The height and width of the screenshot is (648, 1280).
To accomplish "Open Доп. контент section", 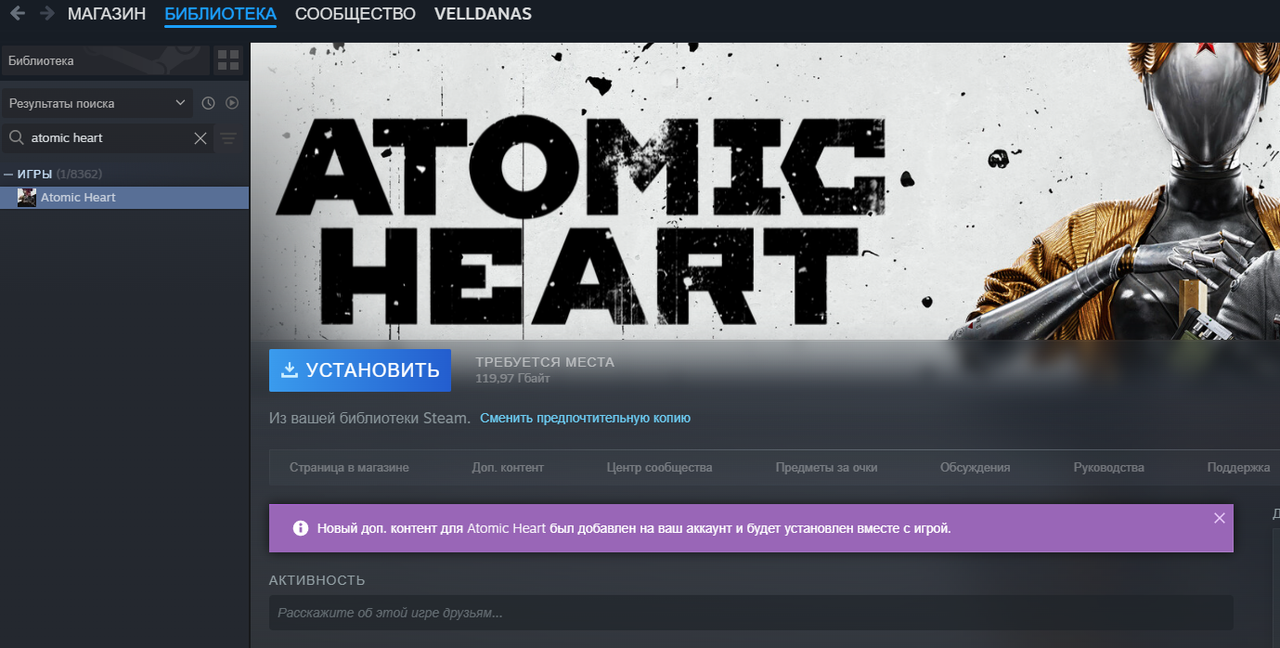I will click(x=508, y=467).
